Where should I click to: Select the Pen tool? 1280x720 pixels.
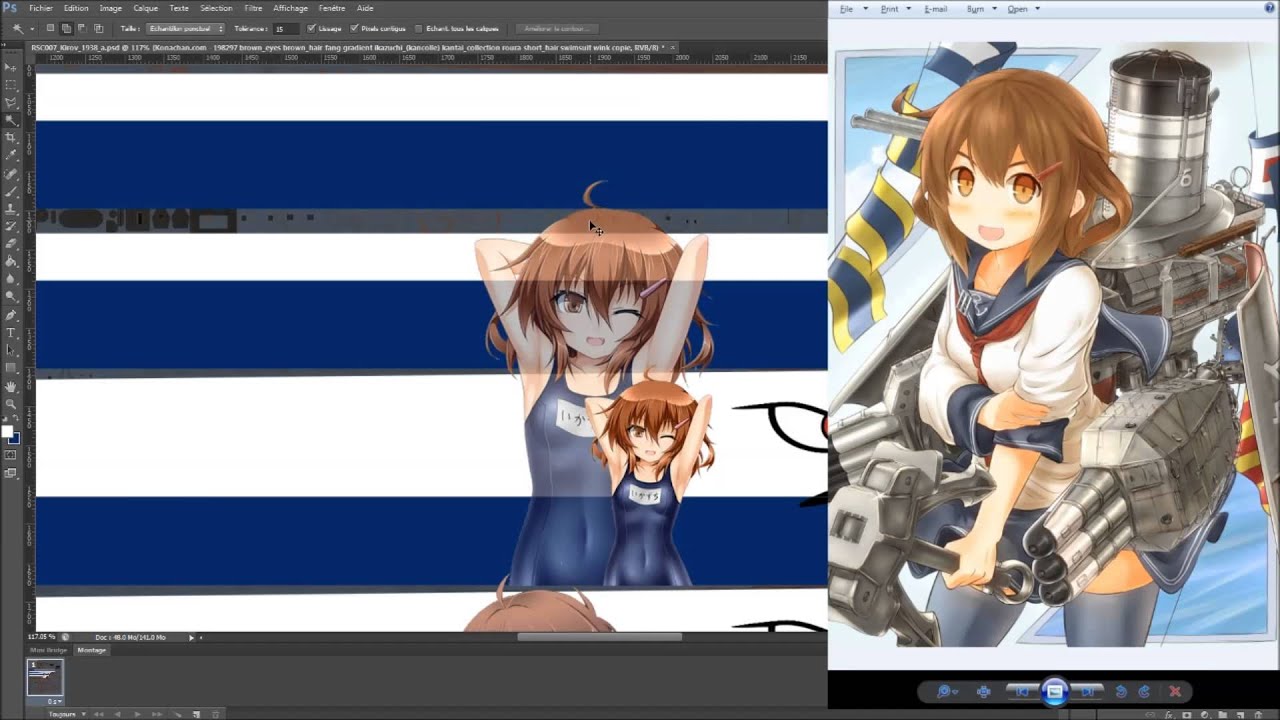coord(11,314)
